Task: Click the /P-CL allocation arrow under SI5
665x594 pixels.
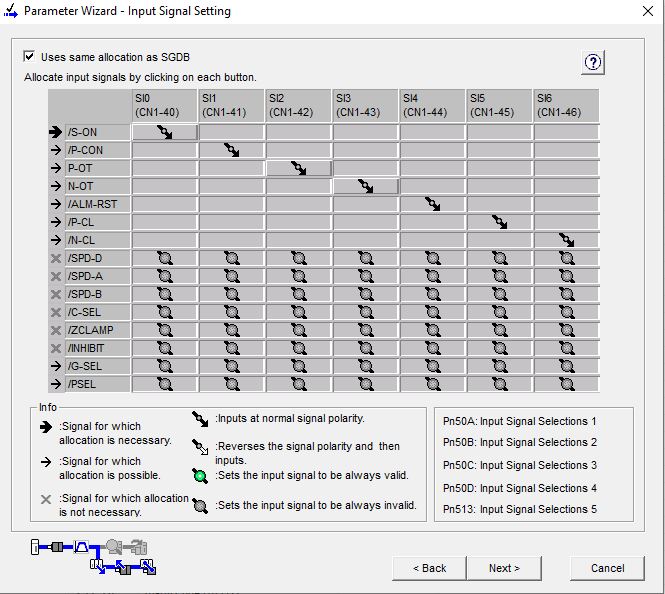Action: tap(500, 222)
